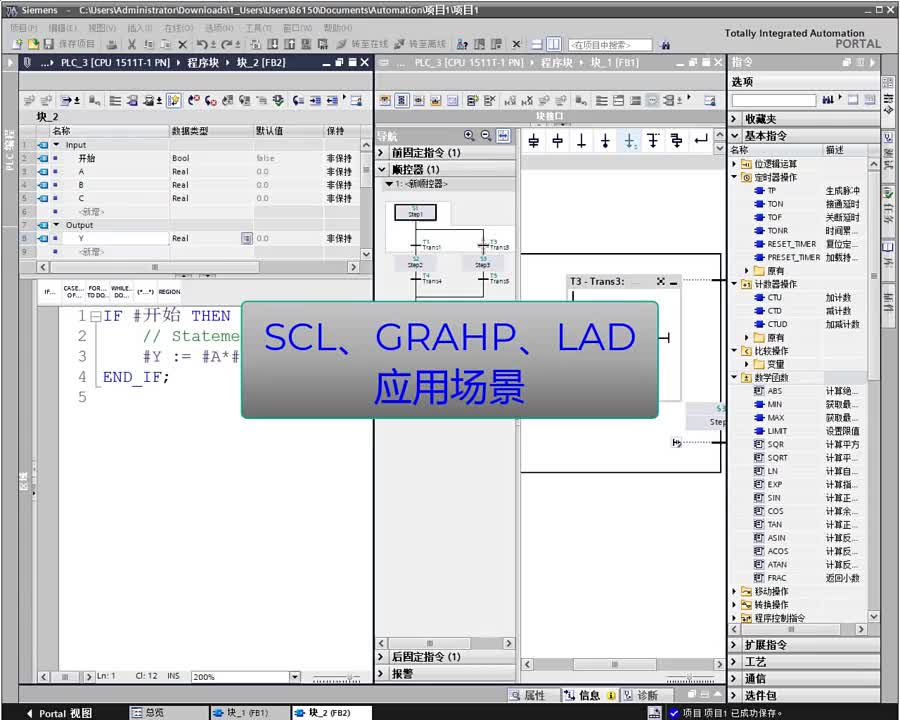Click the return-arrow close branch icon
Image resolution: width=900 pixels, height=720 pixels.
pos(701,140)
